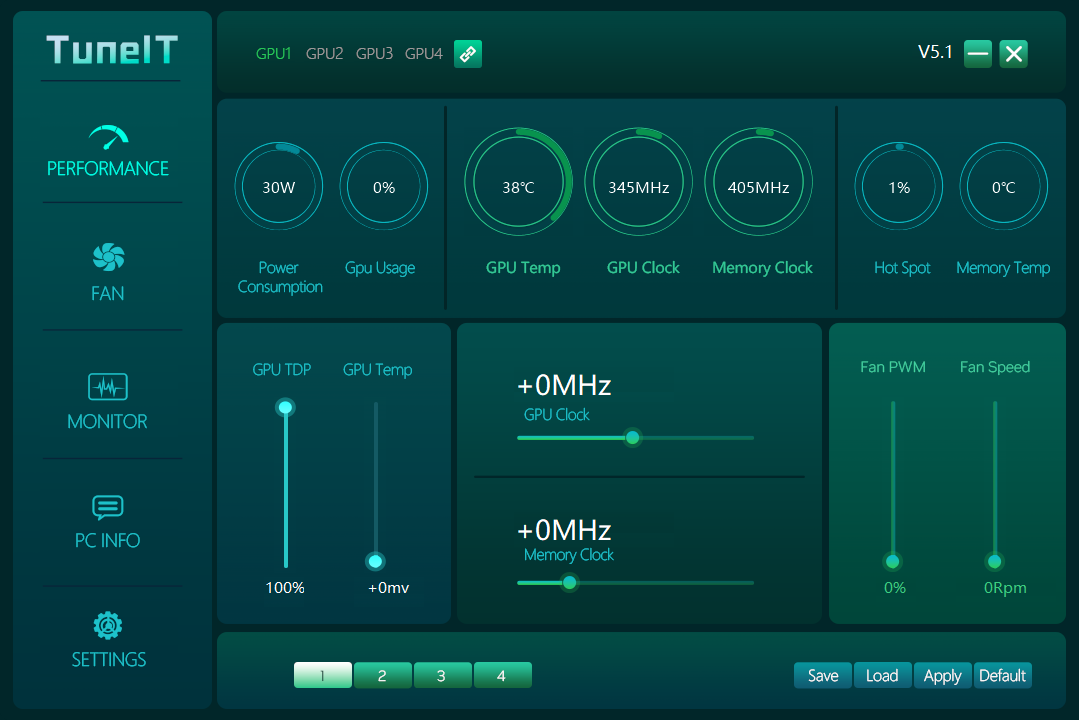Open the Monitor waveform icon
Viewport: 1079px width, 720px height.
108,387
